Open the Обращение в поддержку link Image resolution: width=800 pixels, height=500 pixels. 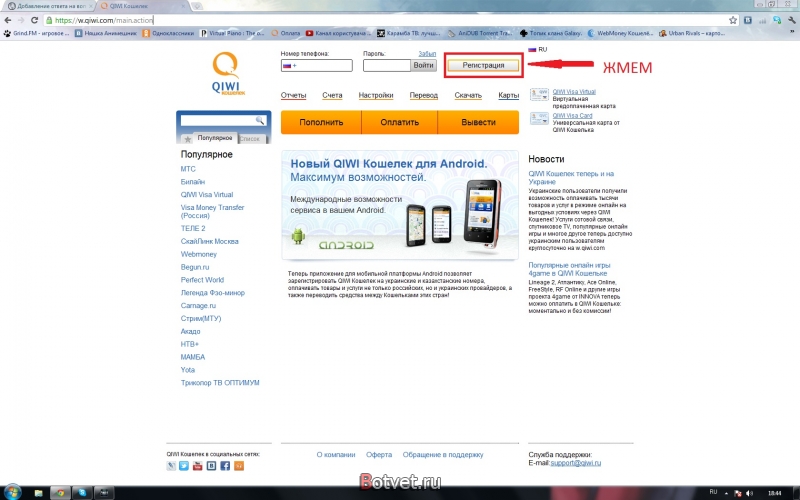coord(443,455)
